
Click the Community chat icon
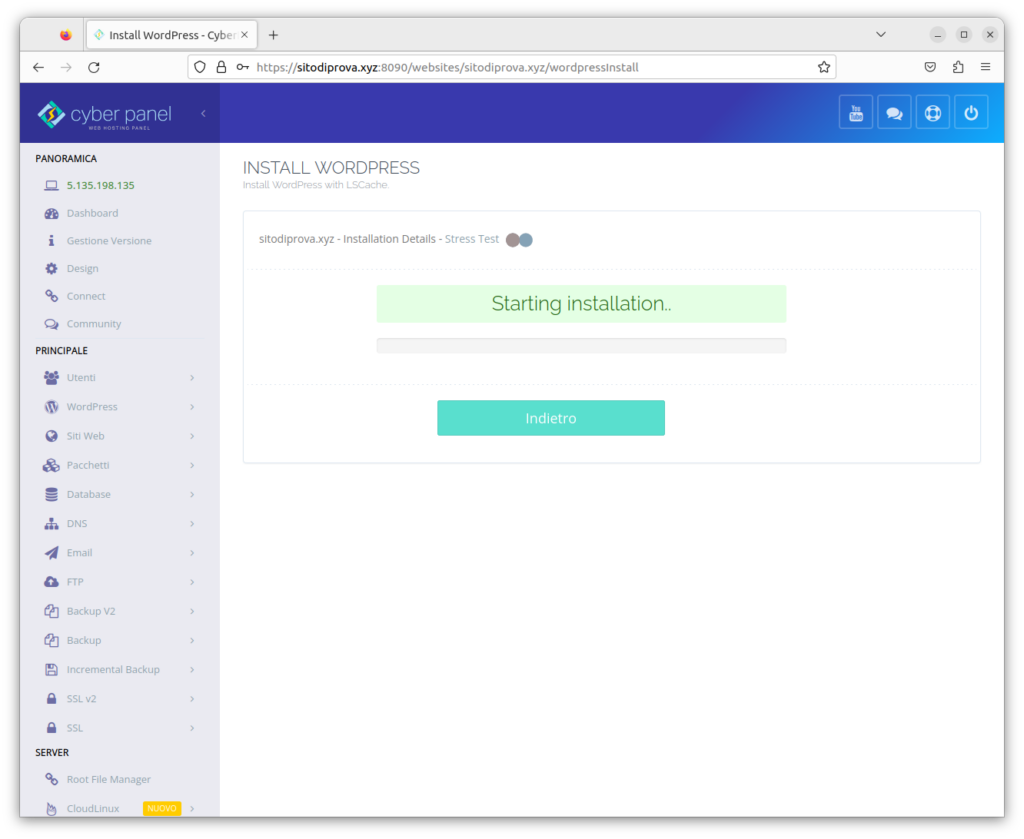coord(52,324)
